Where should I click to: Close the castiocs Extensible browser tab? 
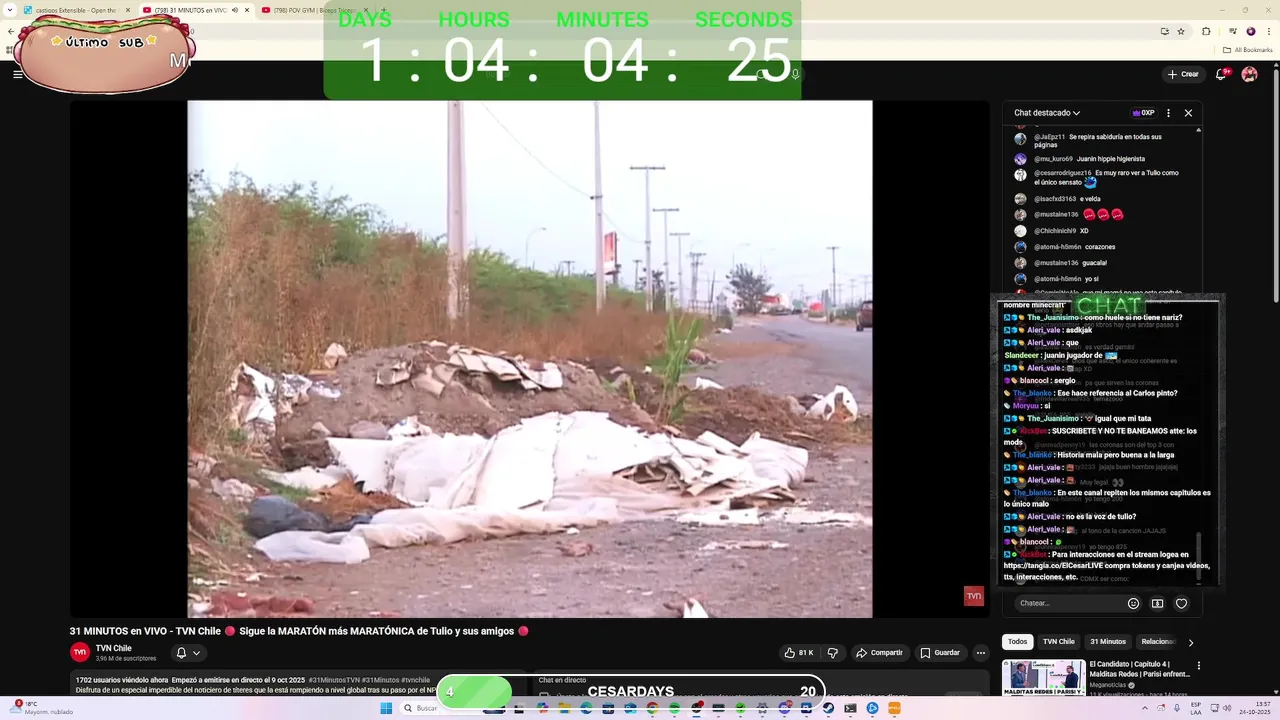(x=128, y=10)
